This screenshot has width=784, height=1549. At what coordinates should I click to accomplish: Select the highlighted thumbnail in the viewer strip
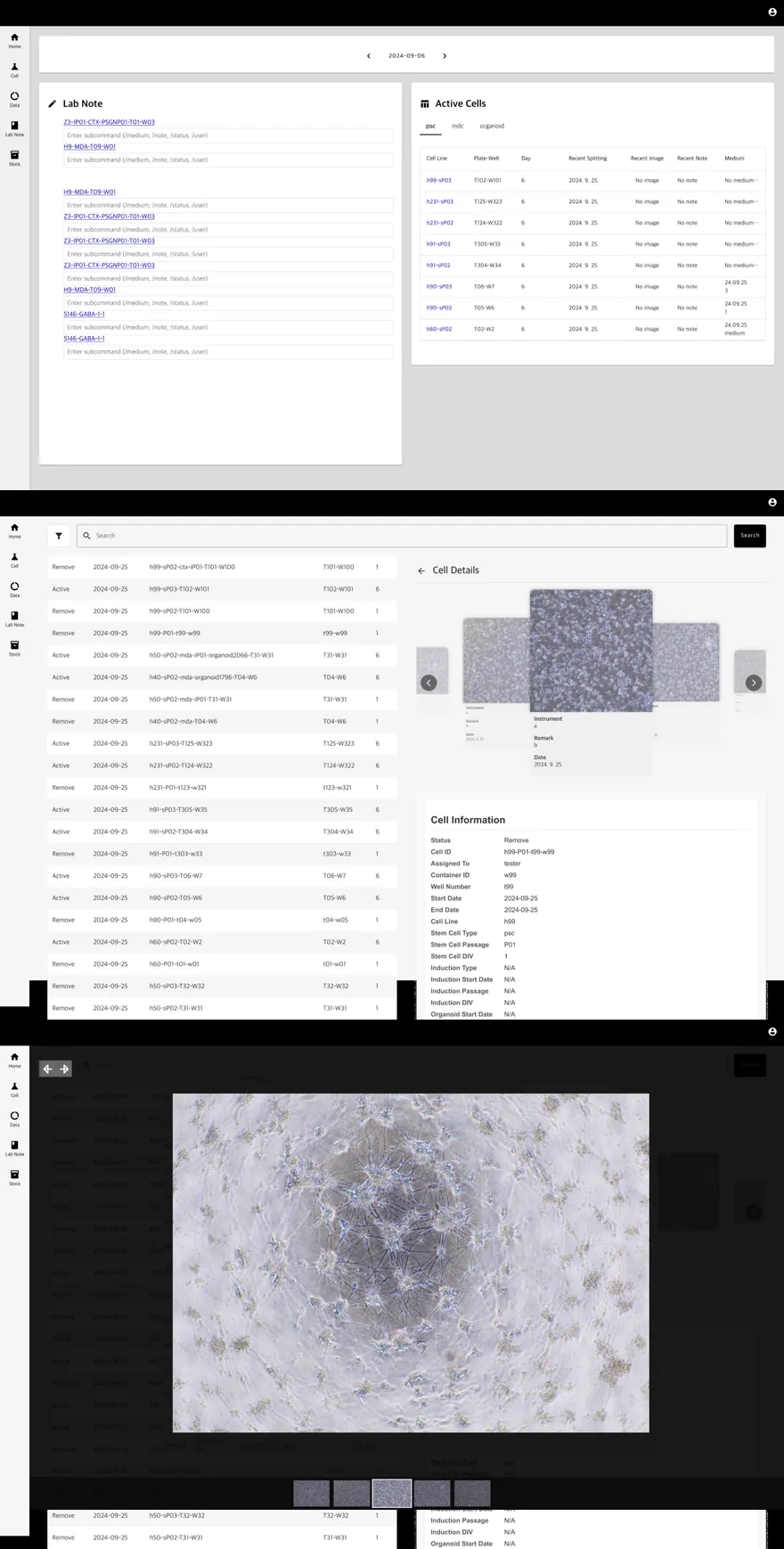(x=392, y=1493)
